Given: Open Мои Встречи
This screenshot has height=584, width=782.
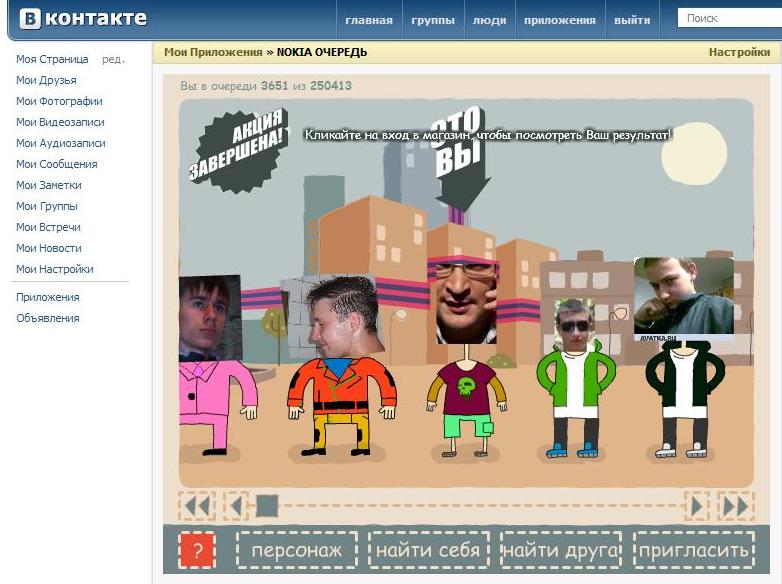Looking at the screenshot, I should [x=48, y=227].
